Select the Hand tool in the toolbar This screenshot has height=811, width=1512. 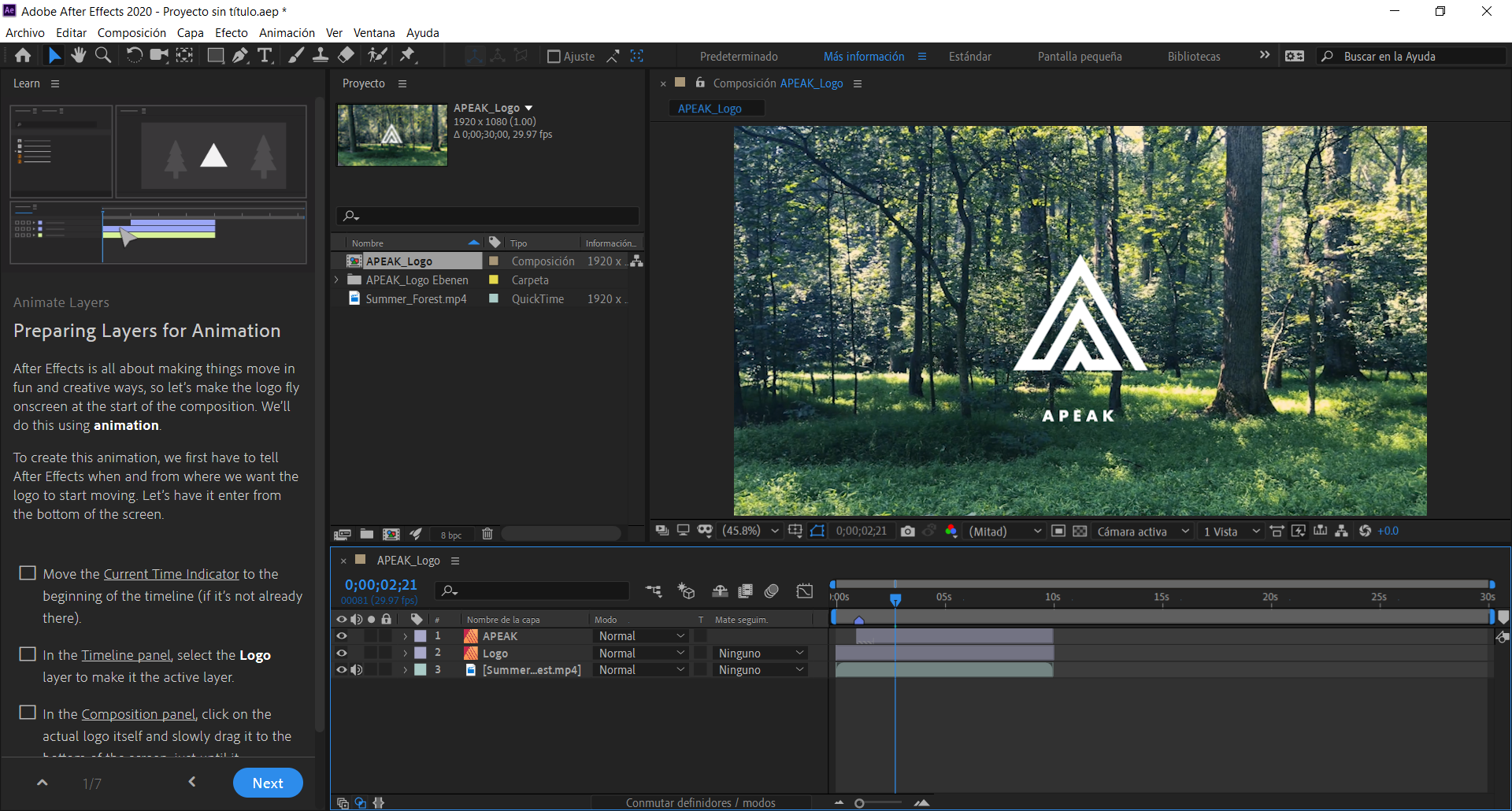pos(78,55)
